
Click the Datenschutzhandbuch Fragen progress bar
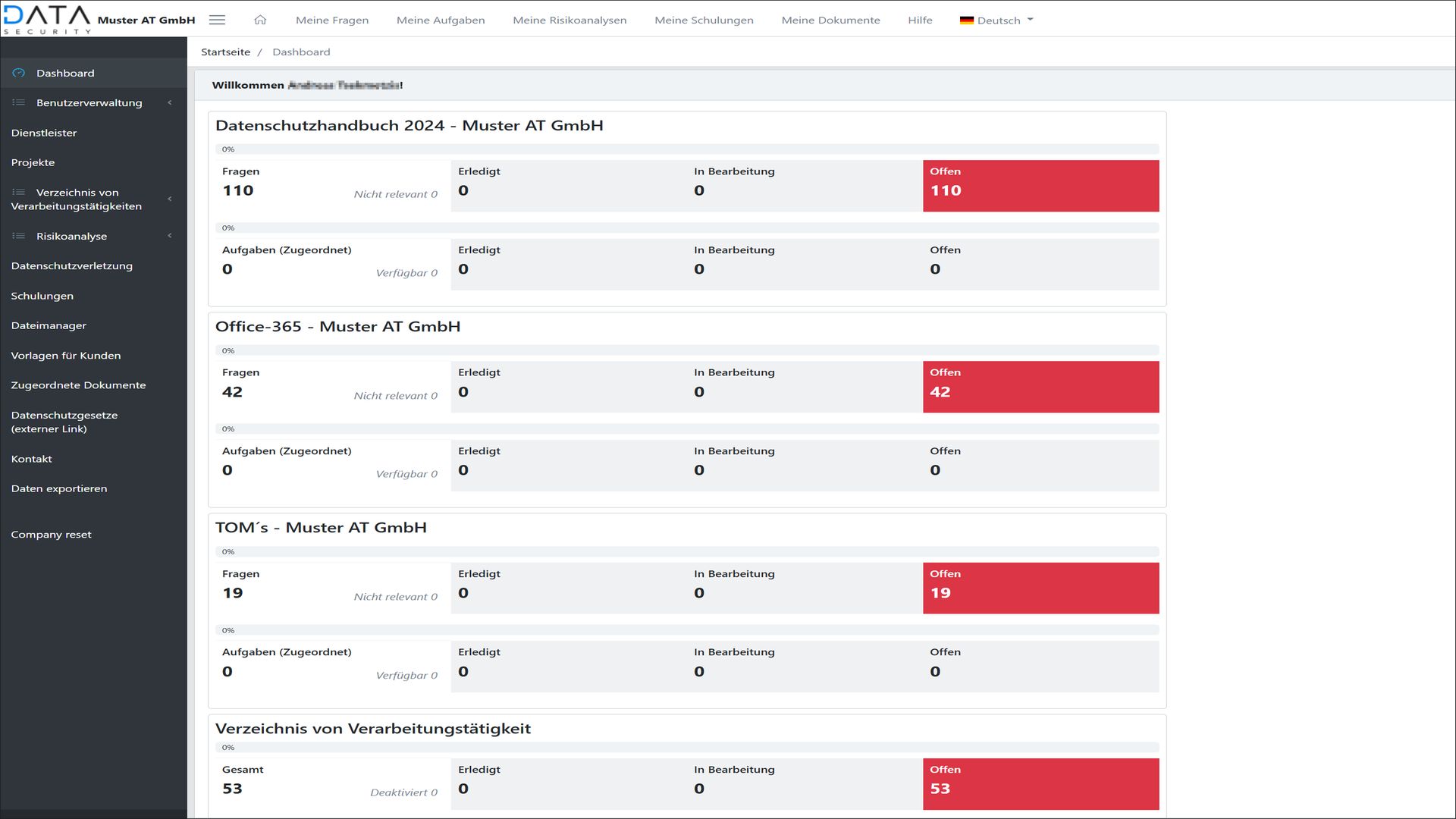(x=687, y=149)
